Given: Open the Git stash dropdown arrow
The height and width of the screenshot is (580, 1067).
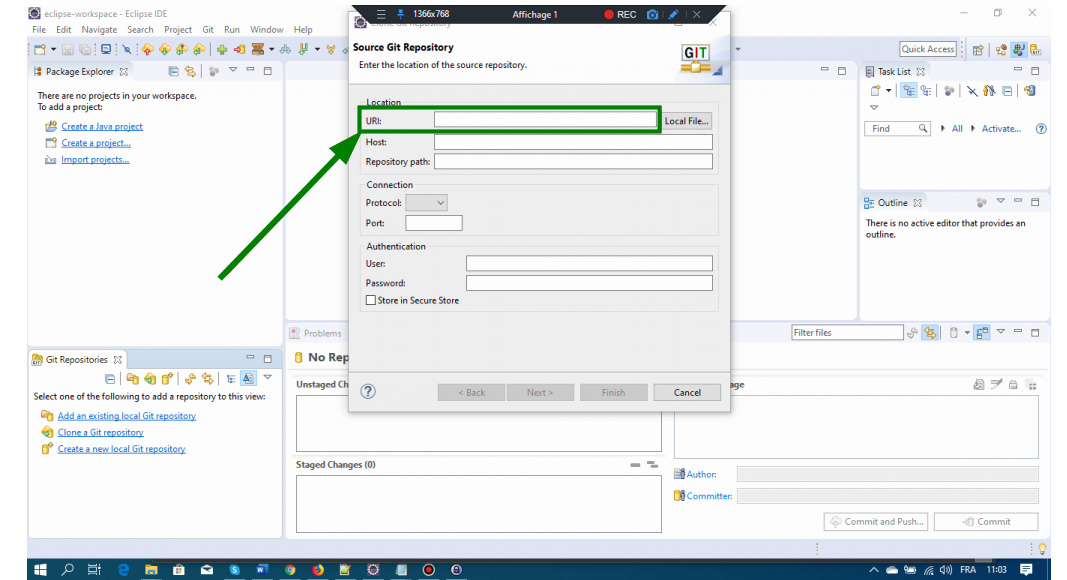Looking at the screenshot, I should click(272, 50).
